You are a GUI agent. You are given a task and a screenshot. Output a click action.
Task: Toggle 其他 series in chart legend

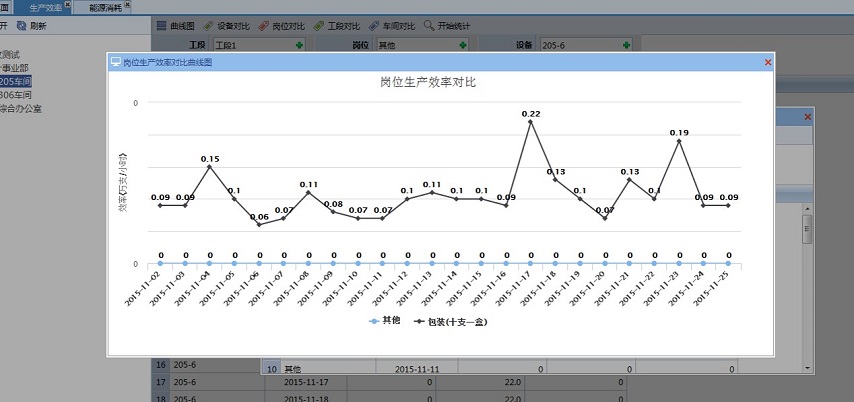click(x=385, y=321)
